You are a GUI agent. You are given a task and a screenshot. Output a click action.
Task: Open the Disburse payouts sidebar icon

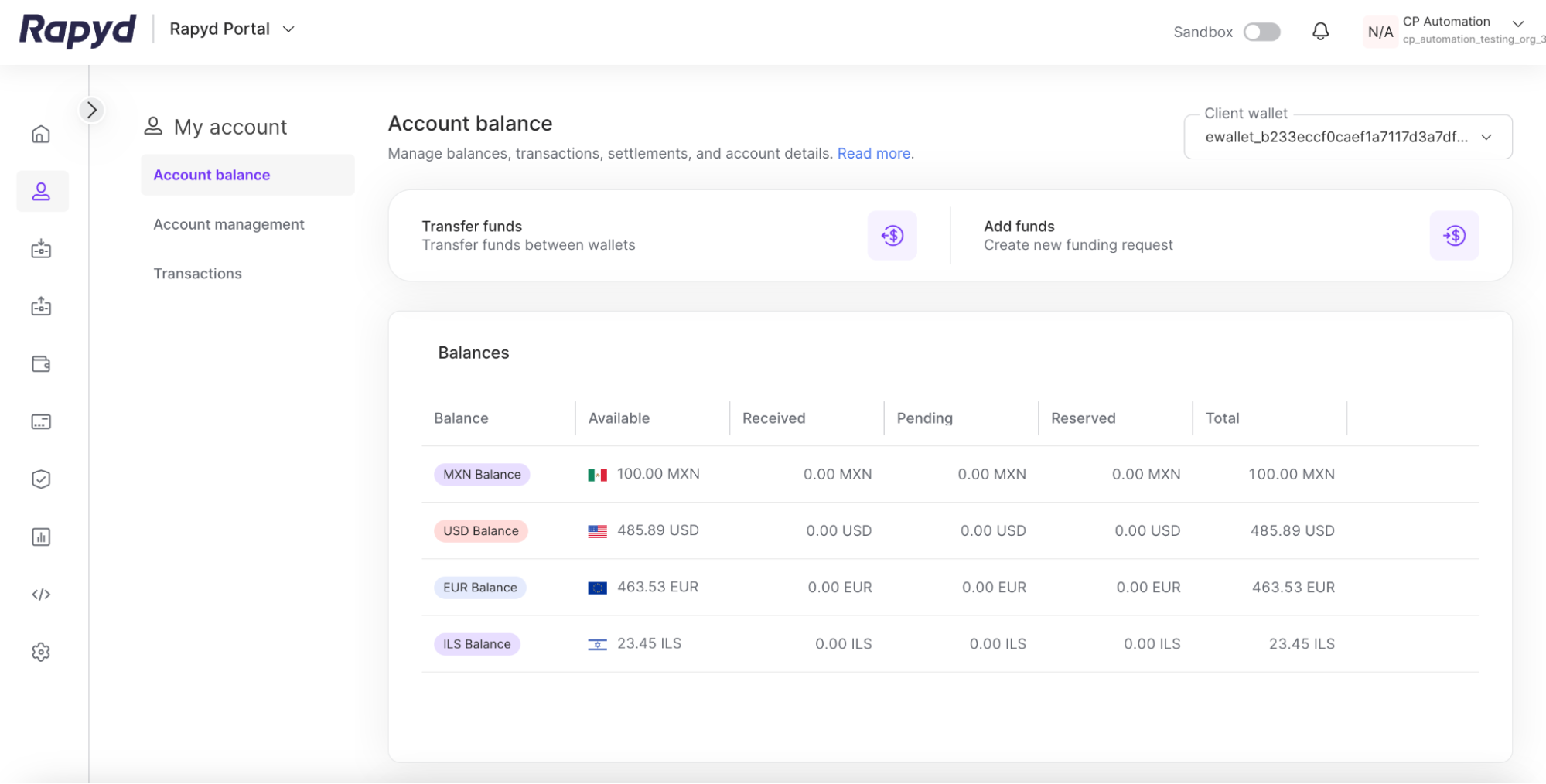(41, 306)
